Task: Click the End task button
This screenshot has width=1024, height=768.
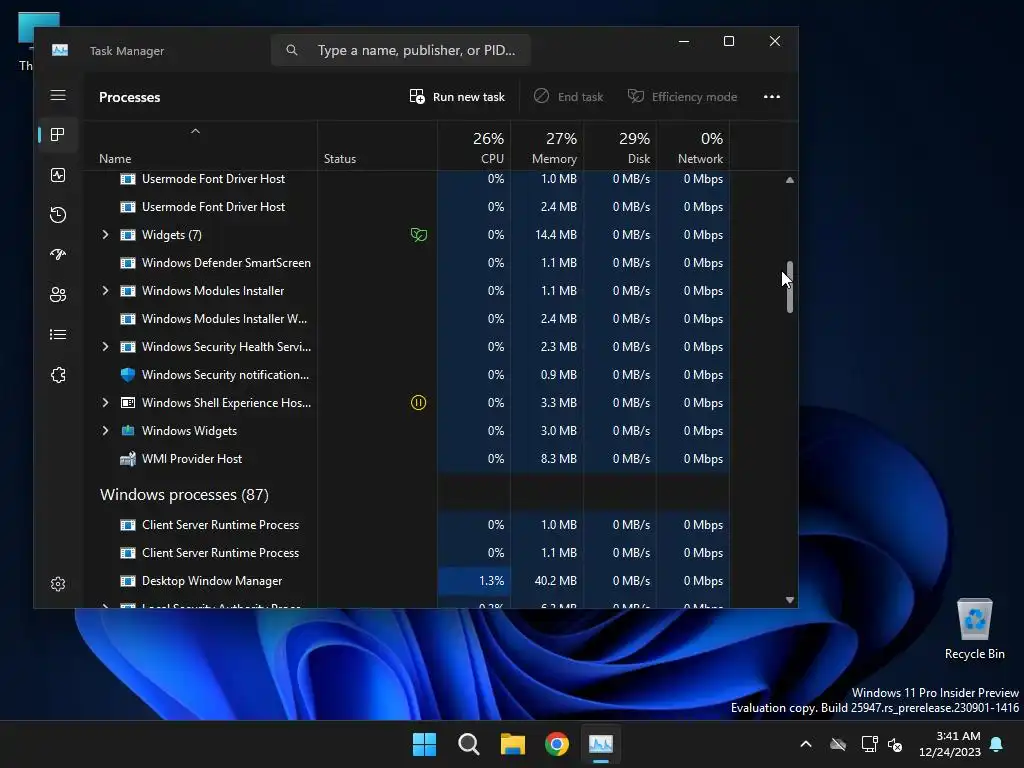Action: (x=568, y=97)
